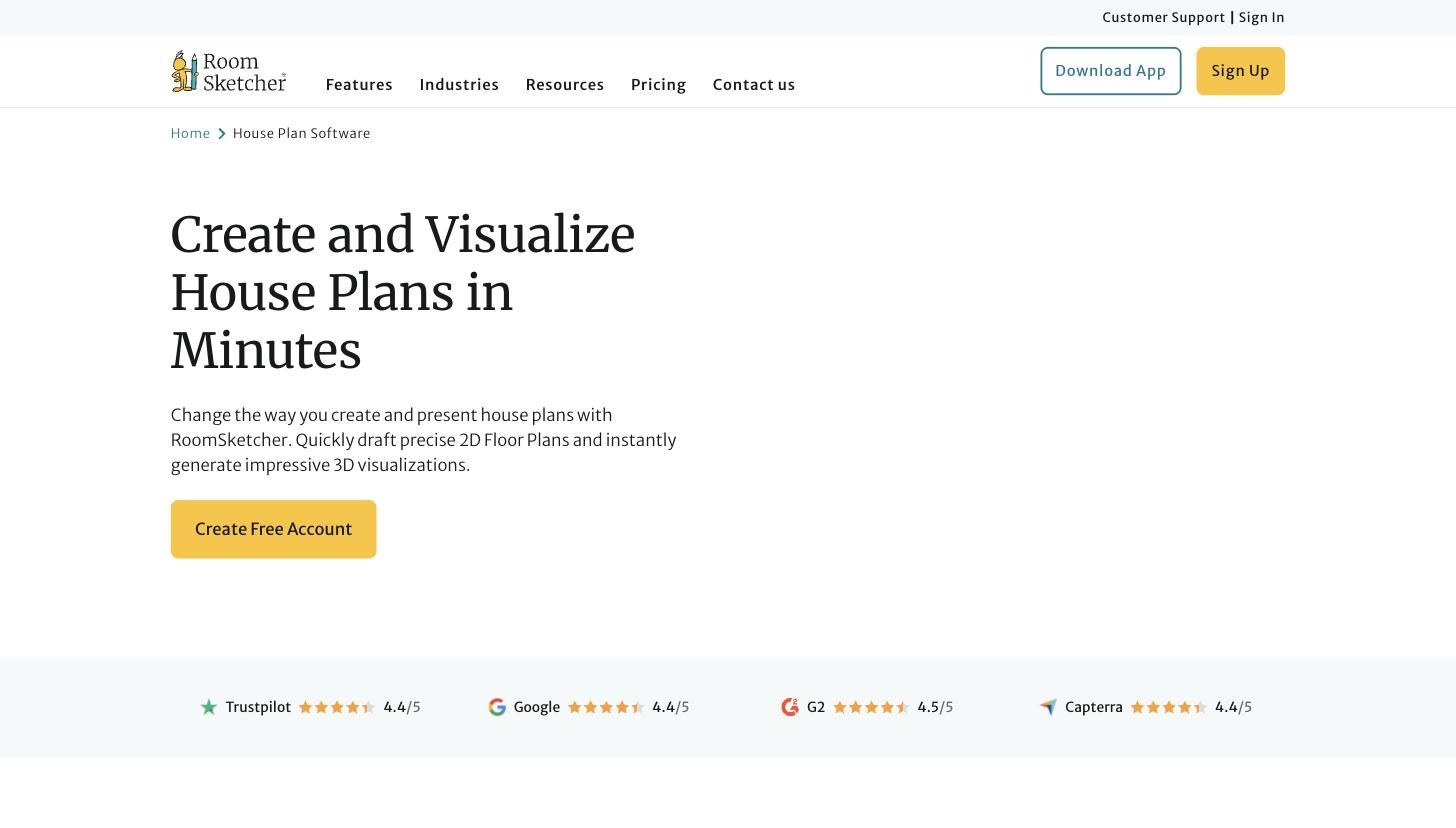Open the Resources menu
Viewport: 1456px width, 828px height.
[565, 85]
